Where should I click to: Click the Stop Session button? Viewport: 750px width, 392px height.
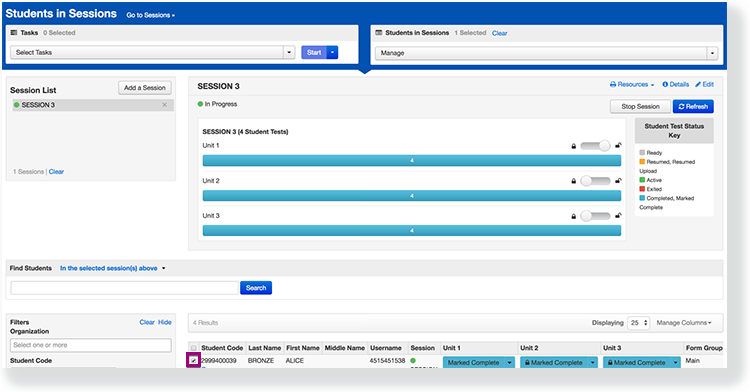(640, 107)
